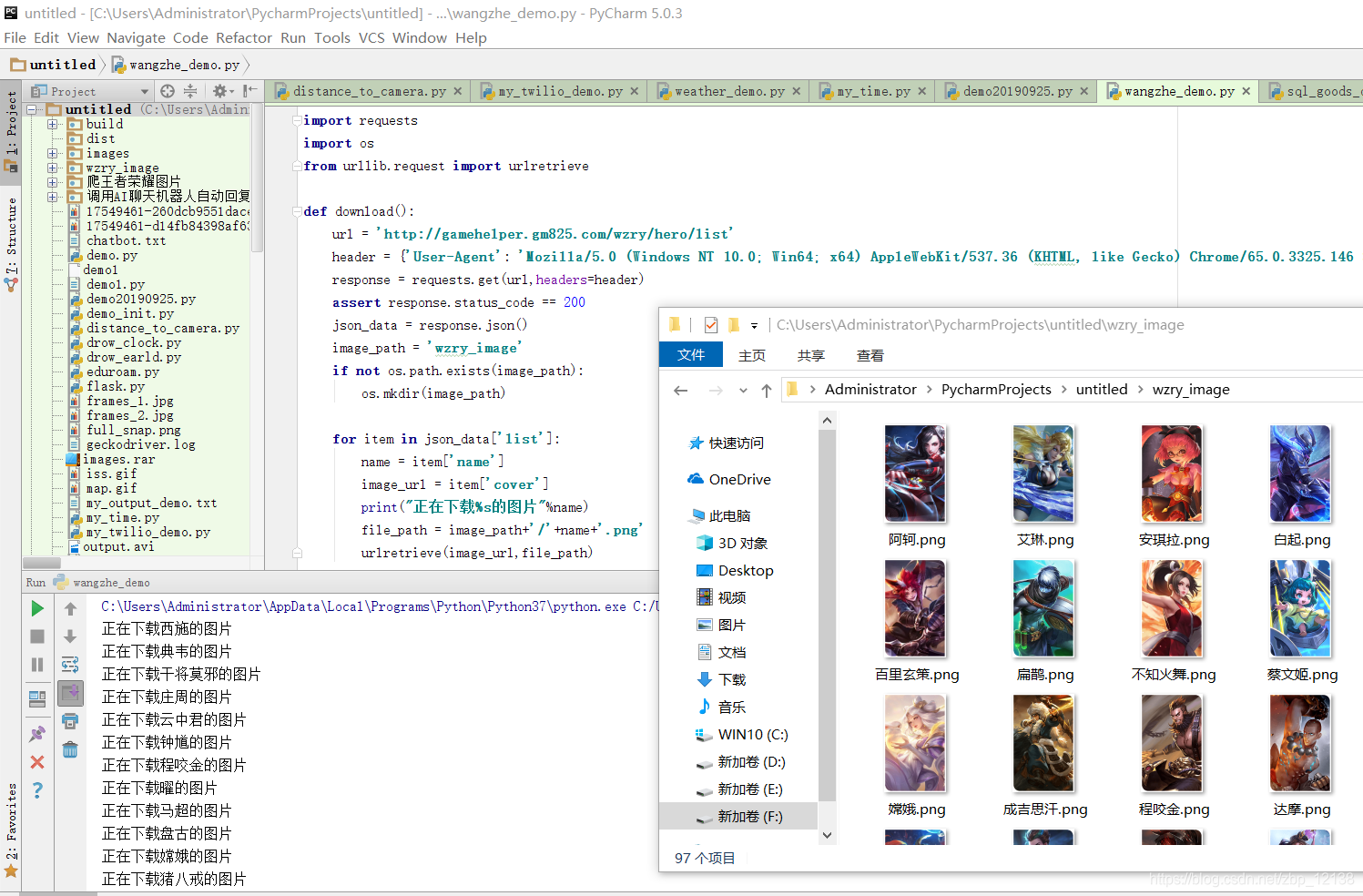Toggle scroll to end in Run console

click(70, 693)
